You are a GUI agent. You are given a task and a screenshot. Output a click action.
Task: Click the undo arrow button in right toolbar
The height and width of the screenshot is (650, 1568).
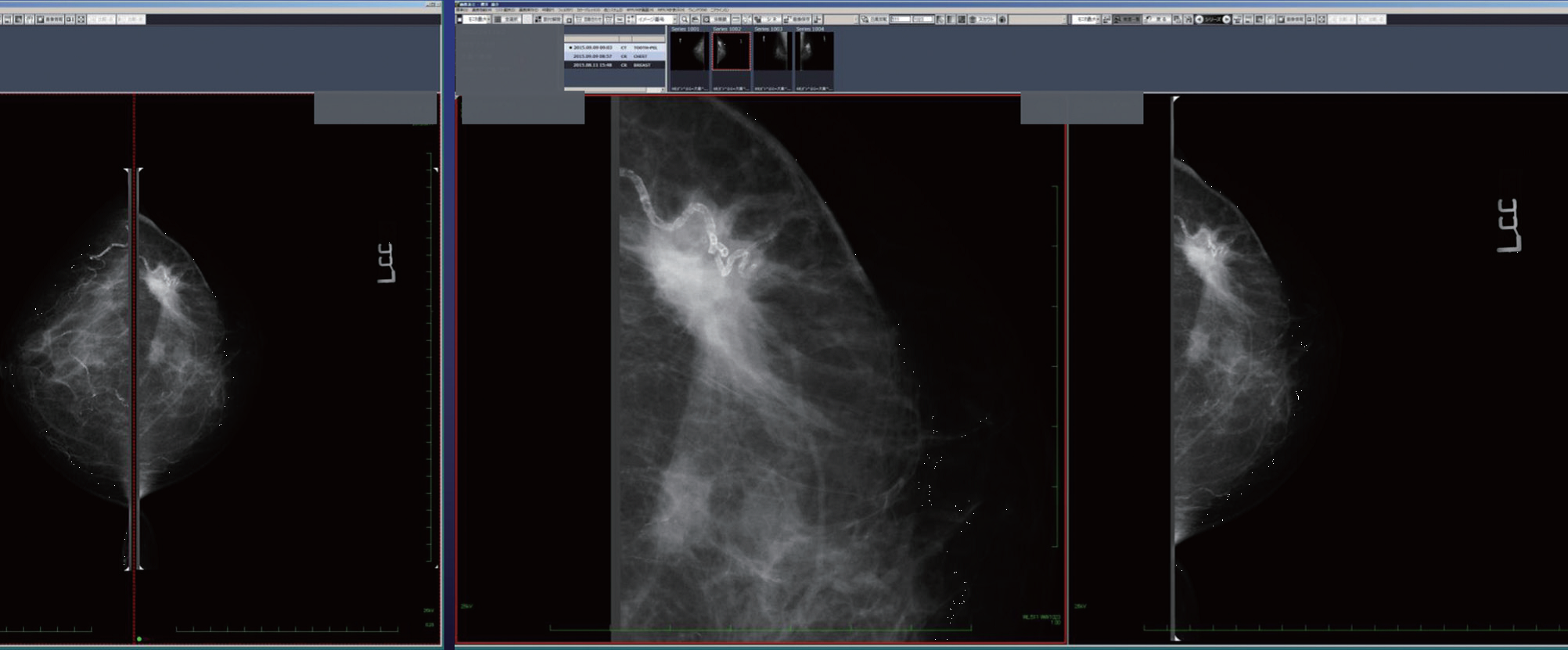pyautogui.click(x=1149, y=20)
